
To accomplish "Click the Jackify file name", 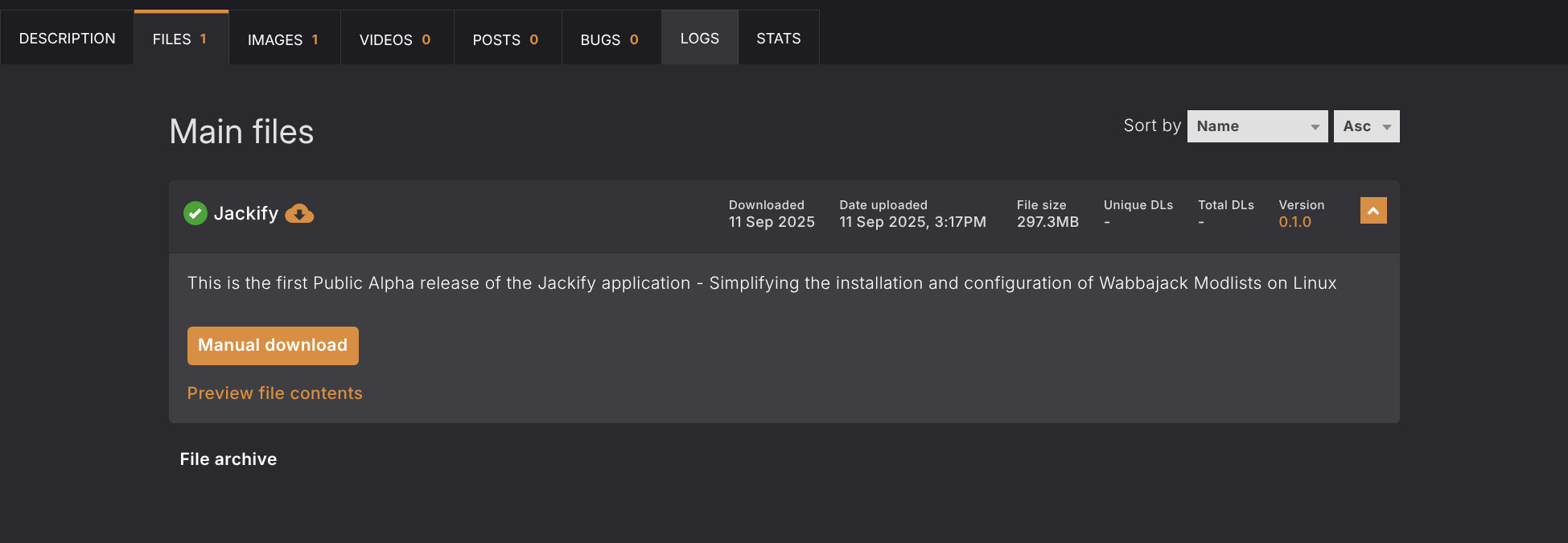I will click(x=246, y=213).
